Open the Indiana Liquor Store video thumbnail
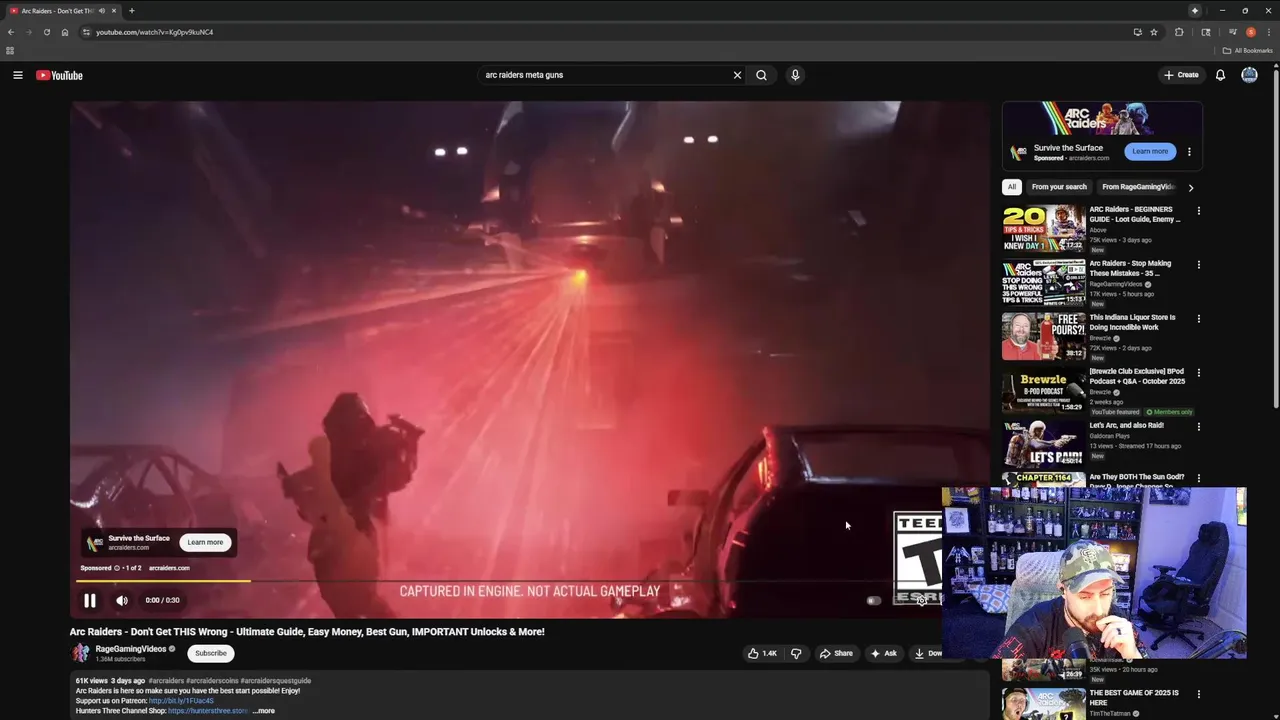This screenshot has width=1280, height=720. (x=1044, y=336)
